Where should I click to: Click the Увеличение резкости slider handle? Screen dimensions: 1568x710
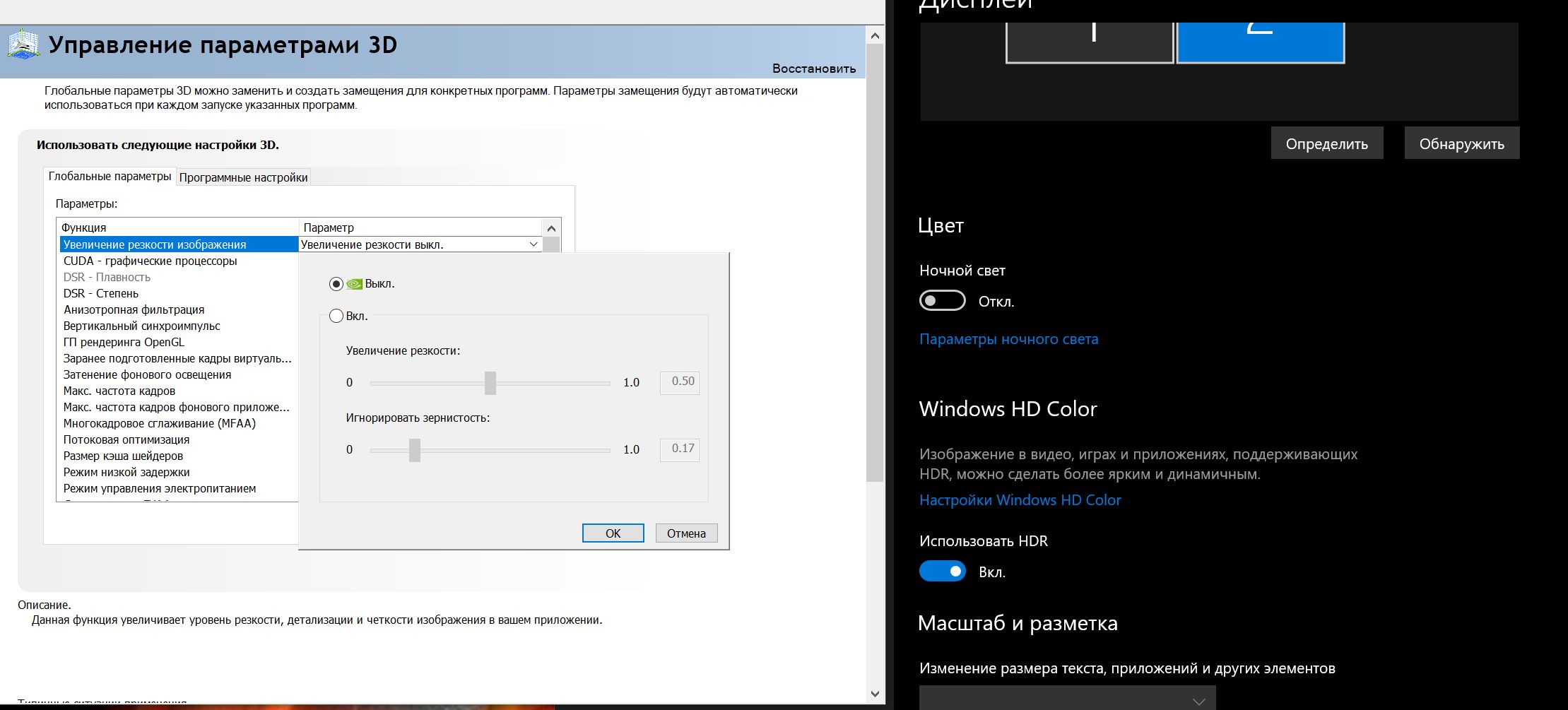pos(490,383)
